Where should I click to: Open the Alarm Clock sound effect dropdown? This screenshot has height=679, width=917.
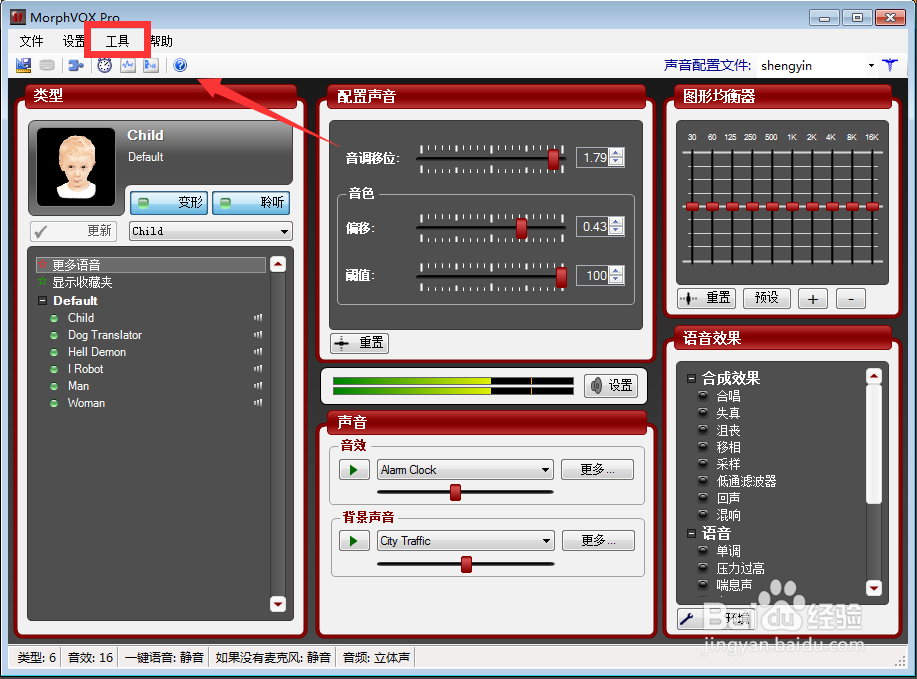tap(465, 470)
